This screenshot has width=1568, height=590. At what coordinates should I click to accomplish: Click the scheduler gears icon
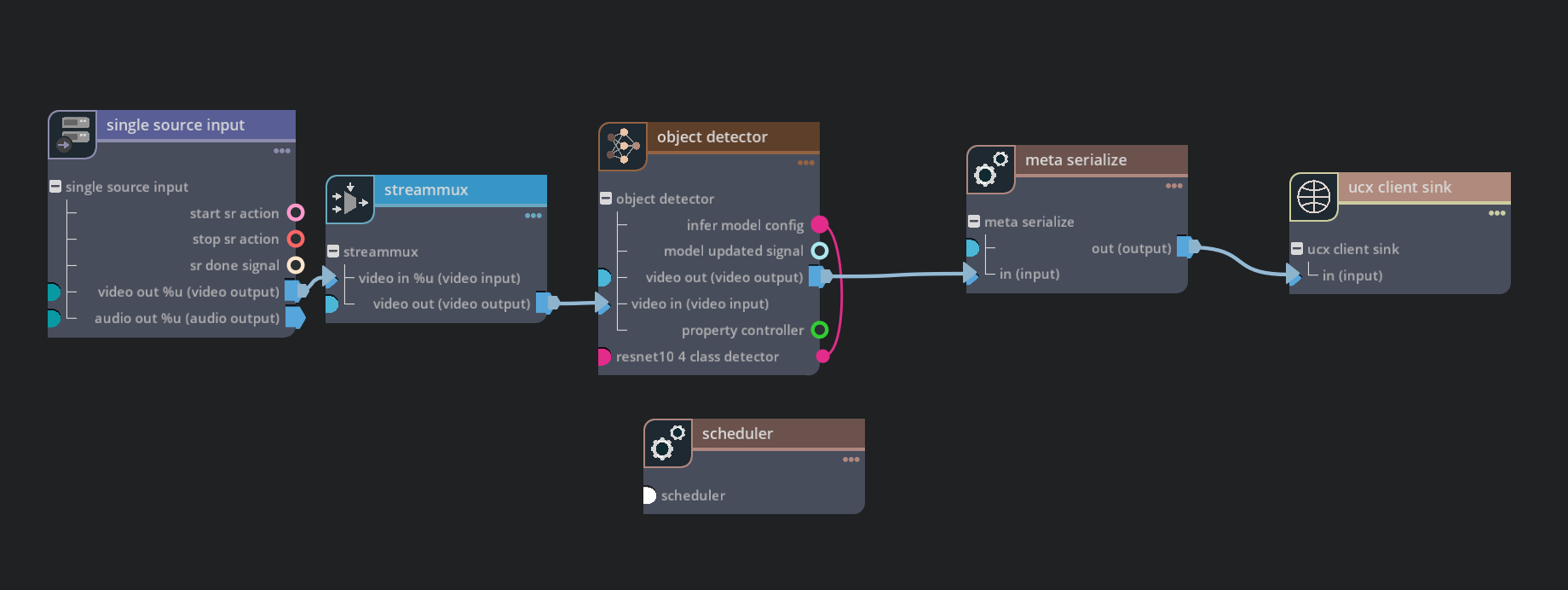coord(668,443)
